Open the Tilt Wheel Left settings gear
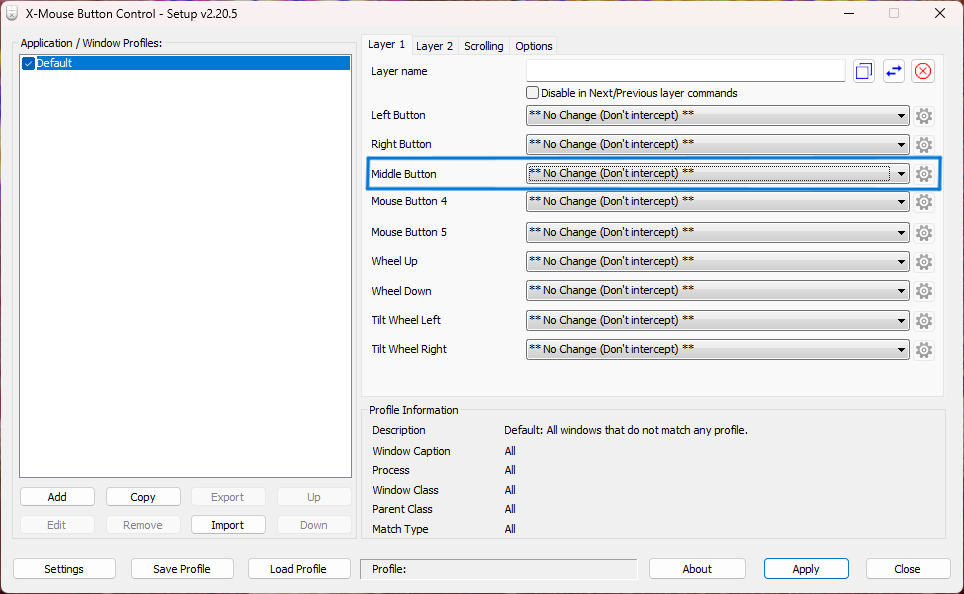Image resolution: width=964 pixels, height=594 pixels. (x=923, y=320)
